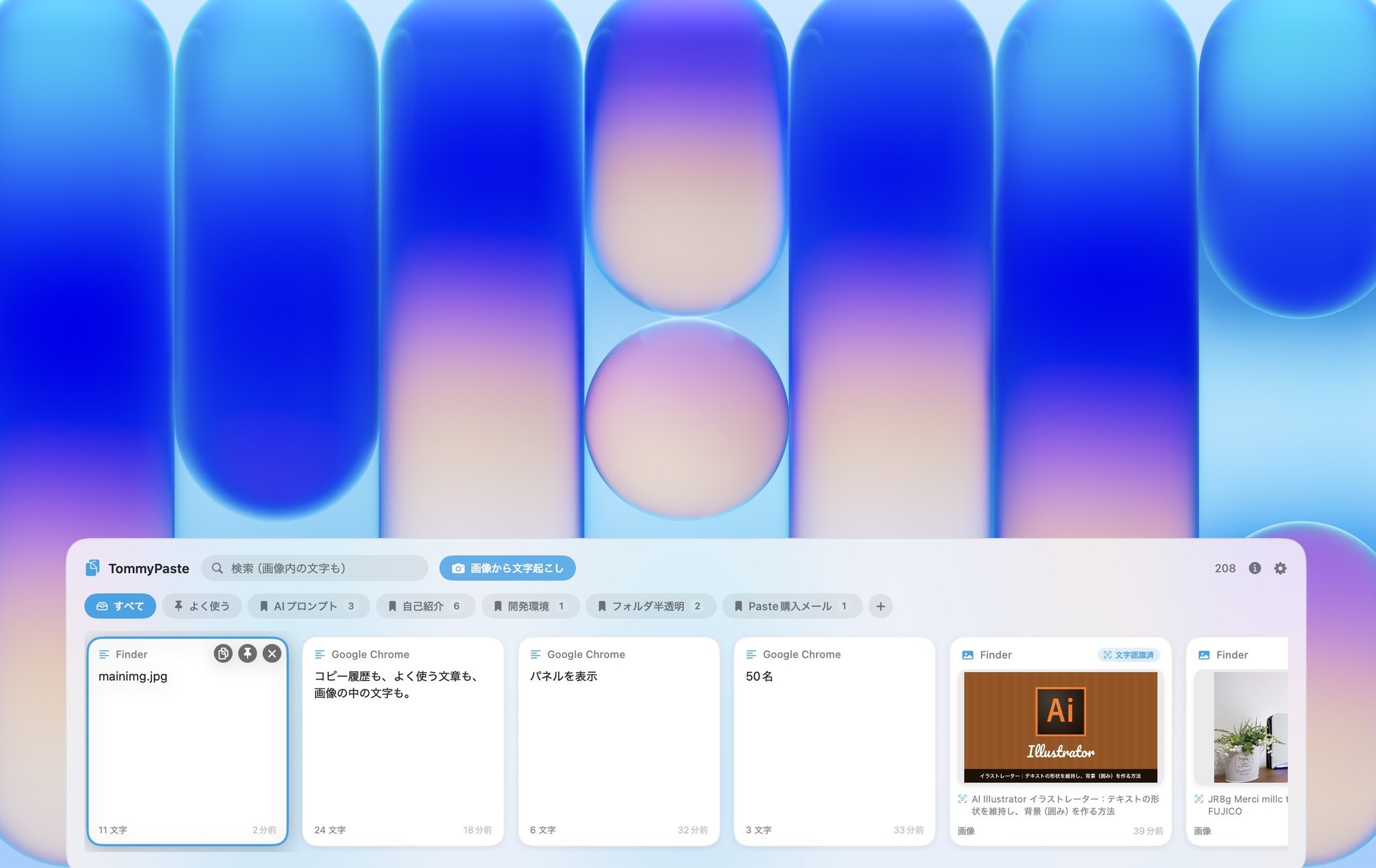Click the 33分前 timestamp
This screenshot has height=868, width=1376.
click(909, 830)
